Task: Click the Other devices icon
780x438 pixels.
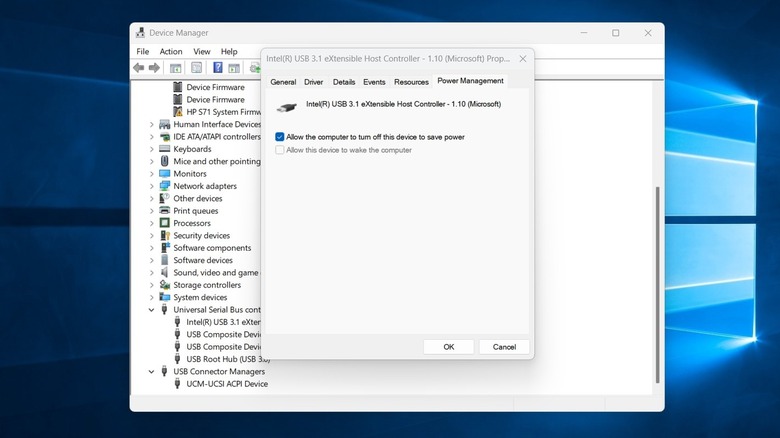Action: [x=165, y=198]
